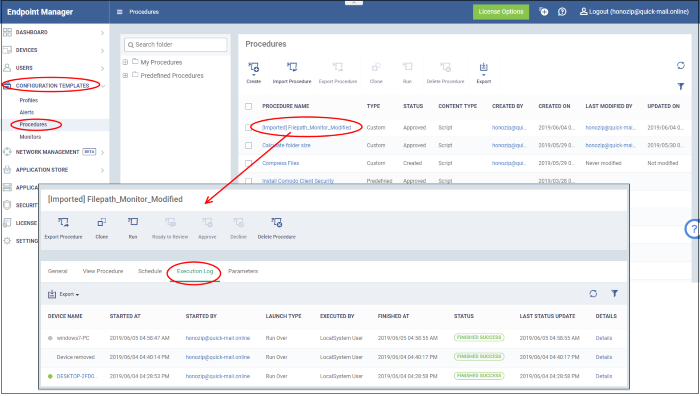700x396 pixels.
Task: Click the Dashboard sidebar icon
Action: [7, 32]
